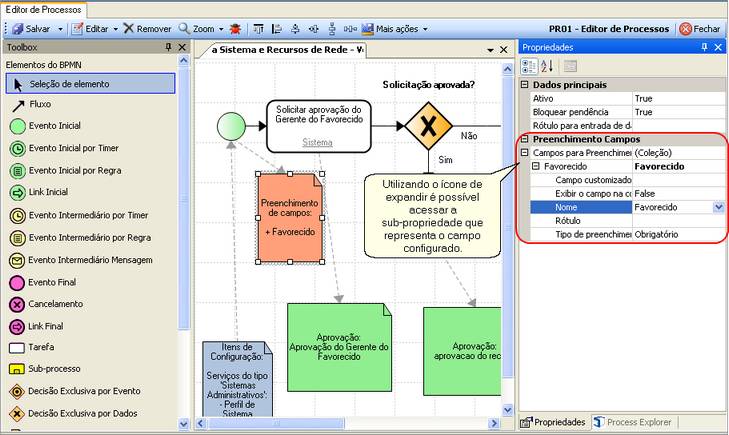Select the orange X decision gateway

[x=428, y=125]
